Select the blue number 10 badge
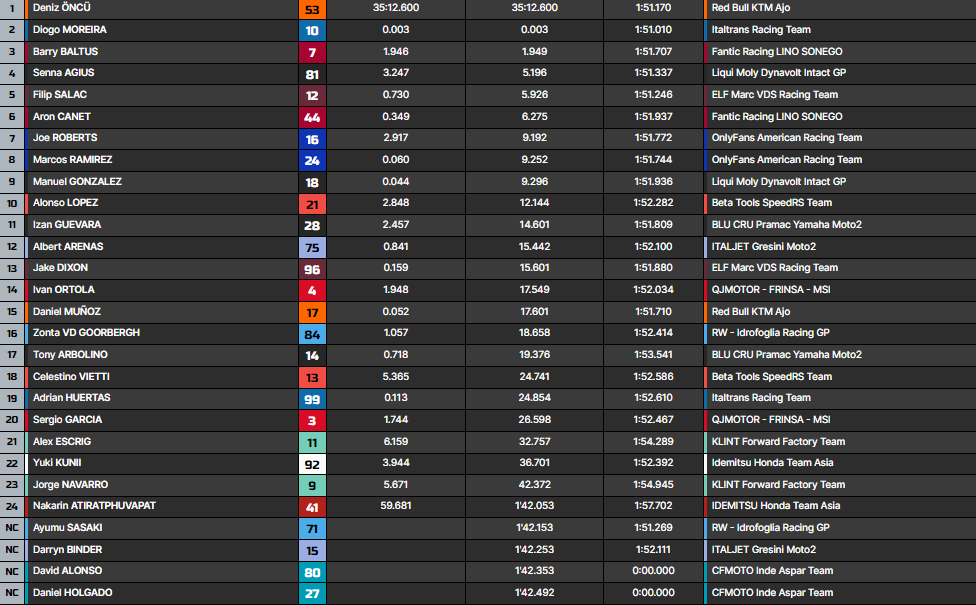 312,30
